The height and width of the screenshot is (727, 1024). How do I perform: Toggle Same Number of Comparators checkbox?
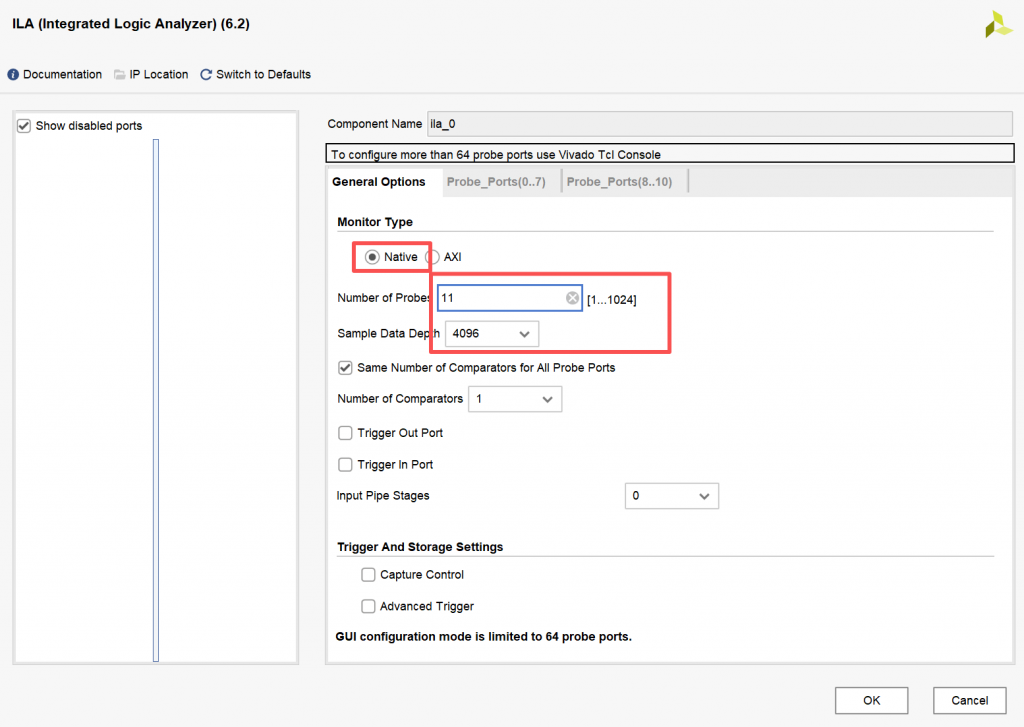[345, 368]
